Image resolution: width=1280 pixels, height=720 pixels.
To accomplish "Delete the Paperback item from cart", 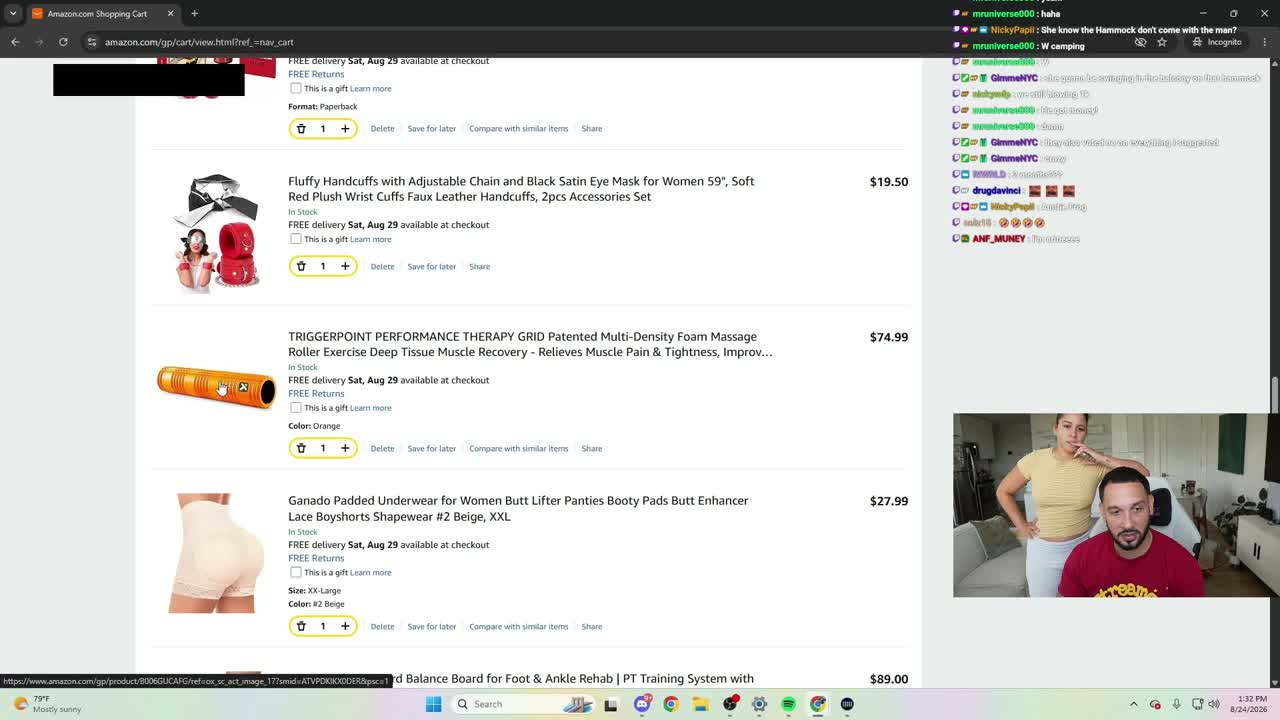I will click(x=382, y=128).
